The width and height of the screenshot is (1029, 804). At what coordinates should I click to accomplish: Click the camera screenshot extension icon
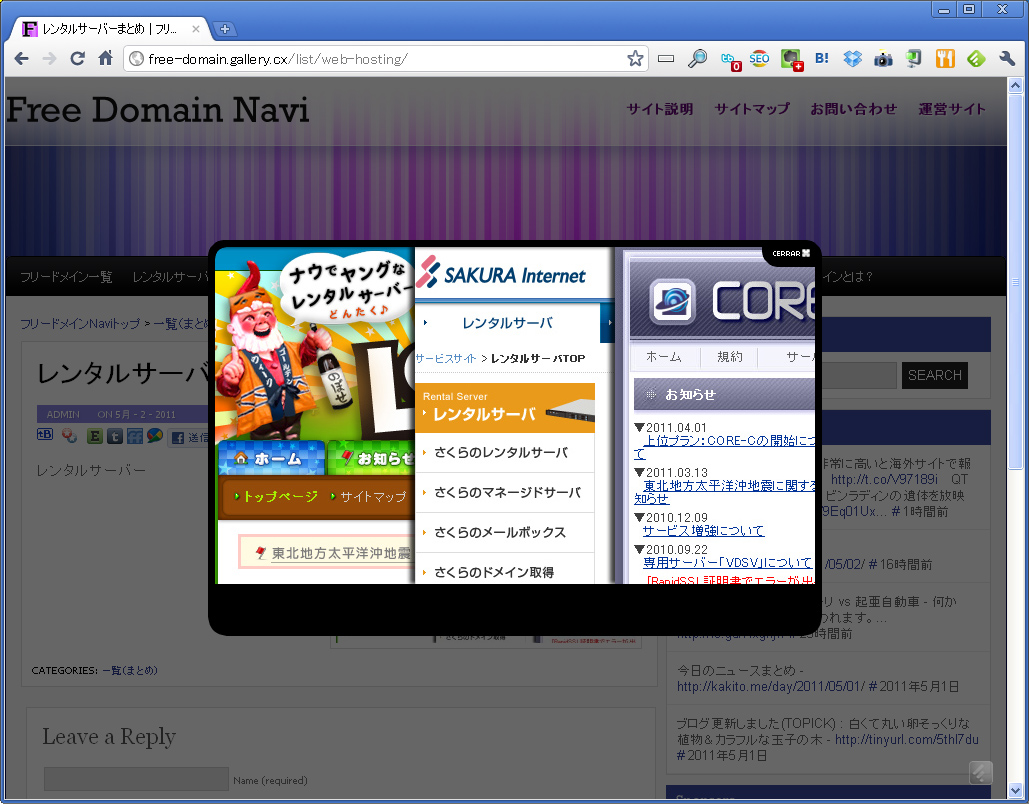[x=883, y=59]
